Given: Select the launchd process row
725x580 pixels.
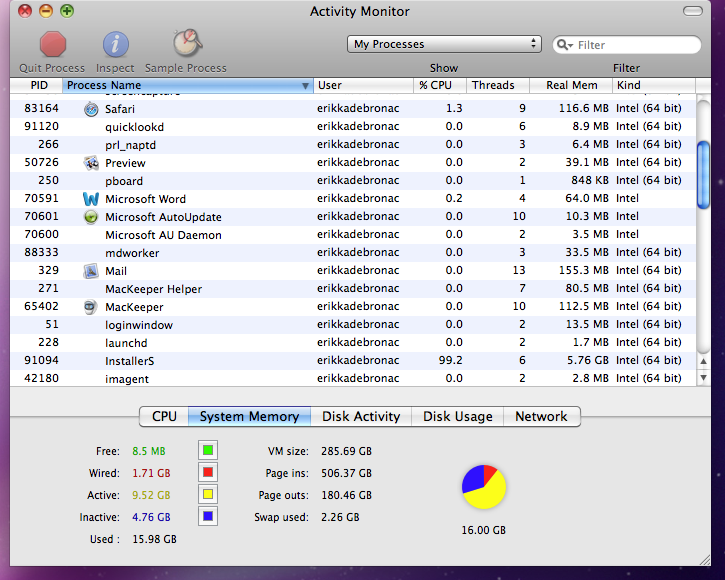Looking at the screenshot, I should pos(353,343).
